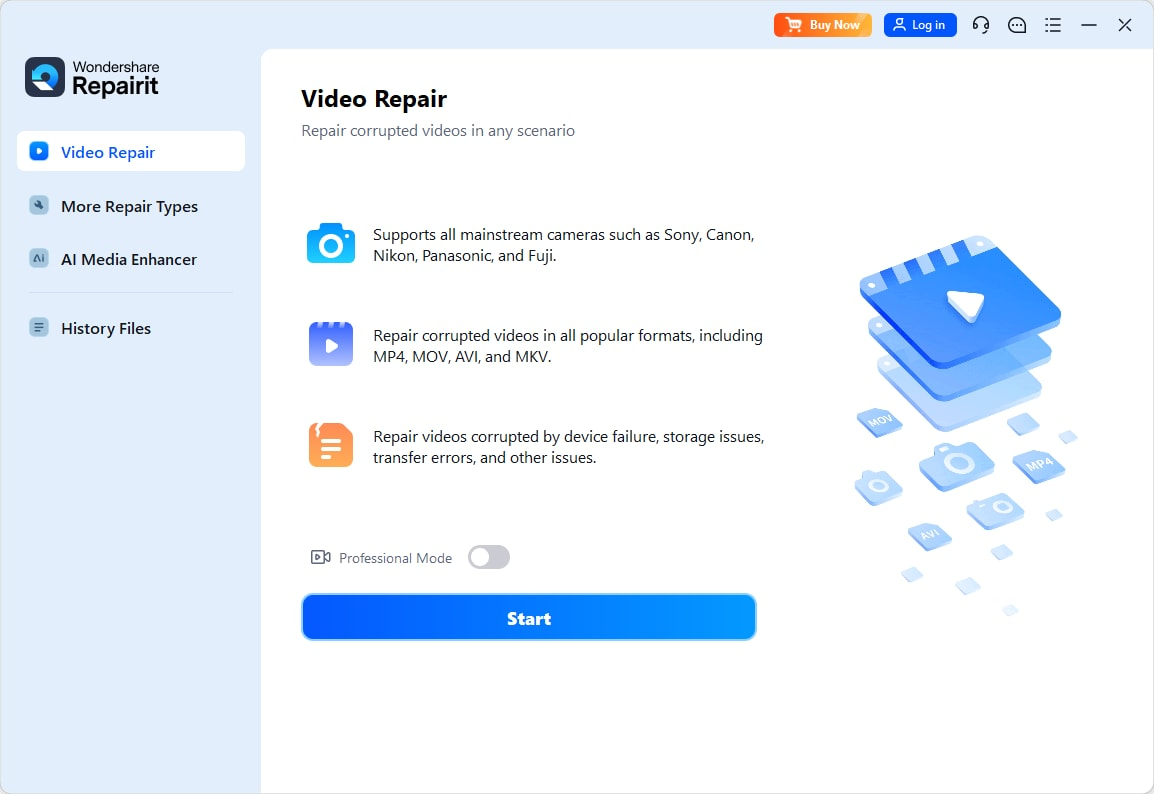Expand the title bar menu list icon
1154x794 pixels.
(1053, 25)
